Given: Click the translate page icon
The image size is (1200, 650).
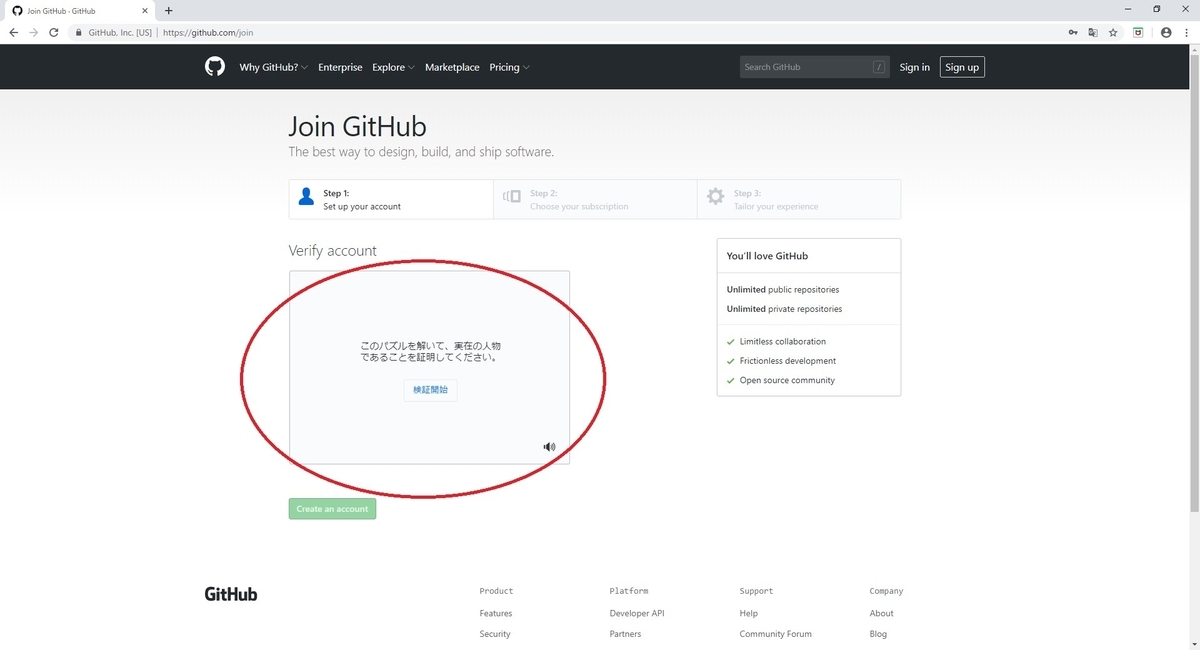Looking at the screenshot, I should tap(1093, 32).
